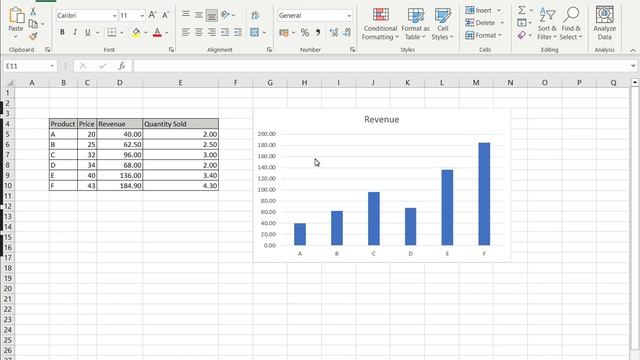Open the font color dropdown arrow
This screenshot has width=640, height=360.
(167, 33)
